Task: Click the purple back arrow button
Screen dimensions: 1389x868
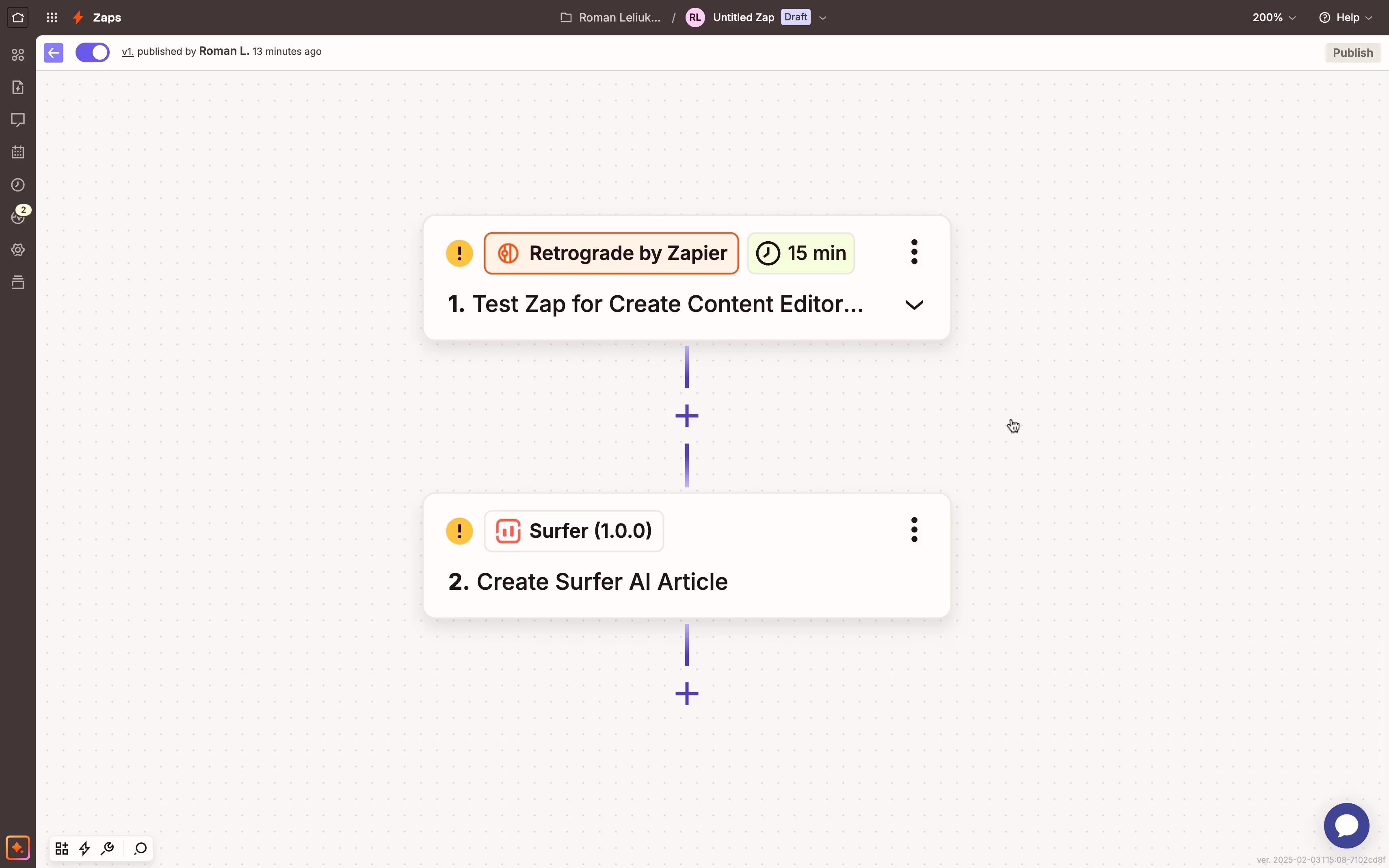Action: click(x=53, y=53)
